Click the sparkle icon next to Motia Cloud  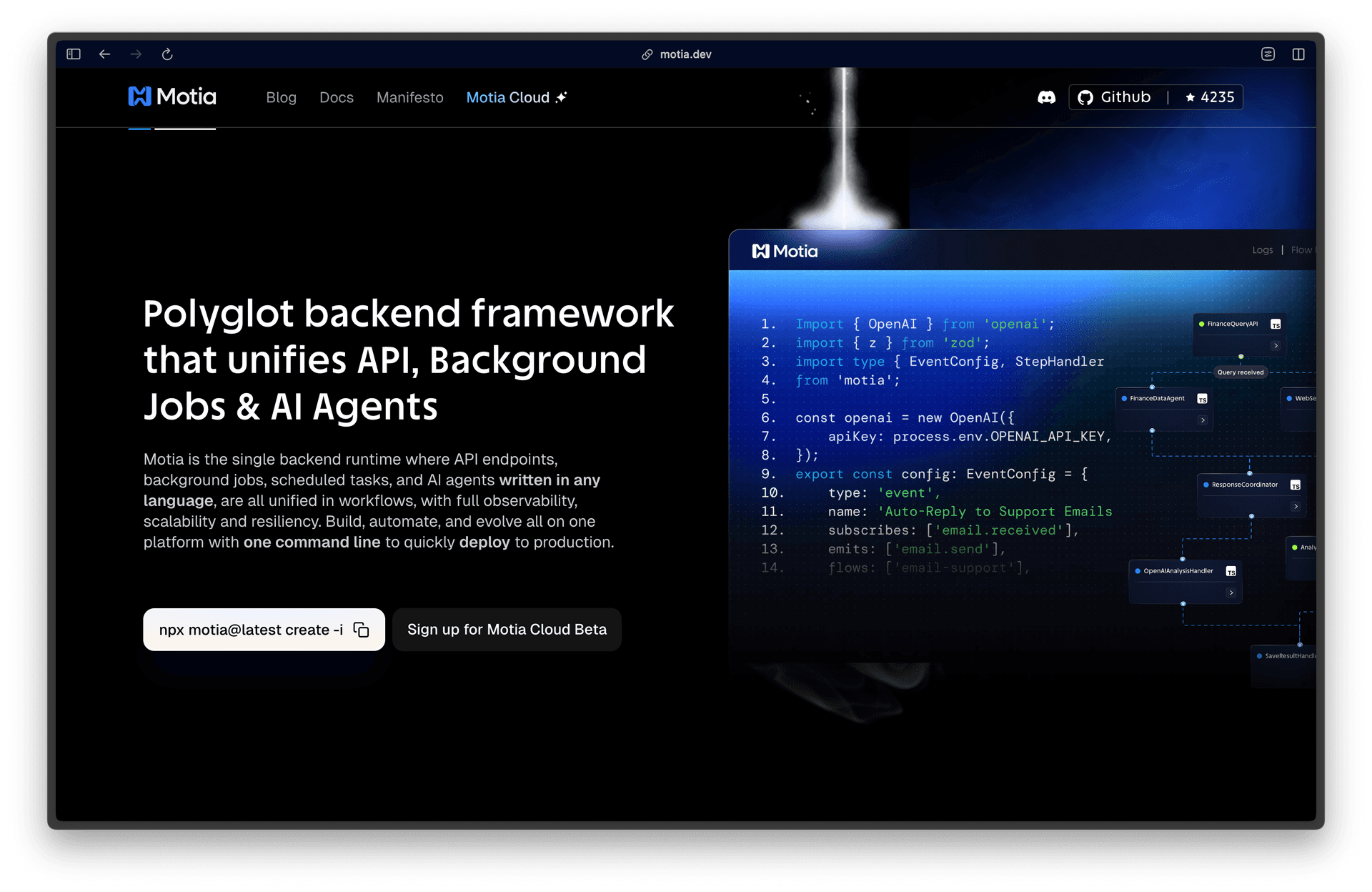562,97
